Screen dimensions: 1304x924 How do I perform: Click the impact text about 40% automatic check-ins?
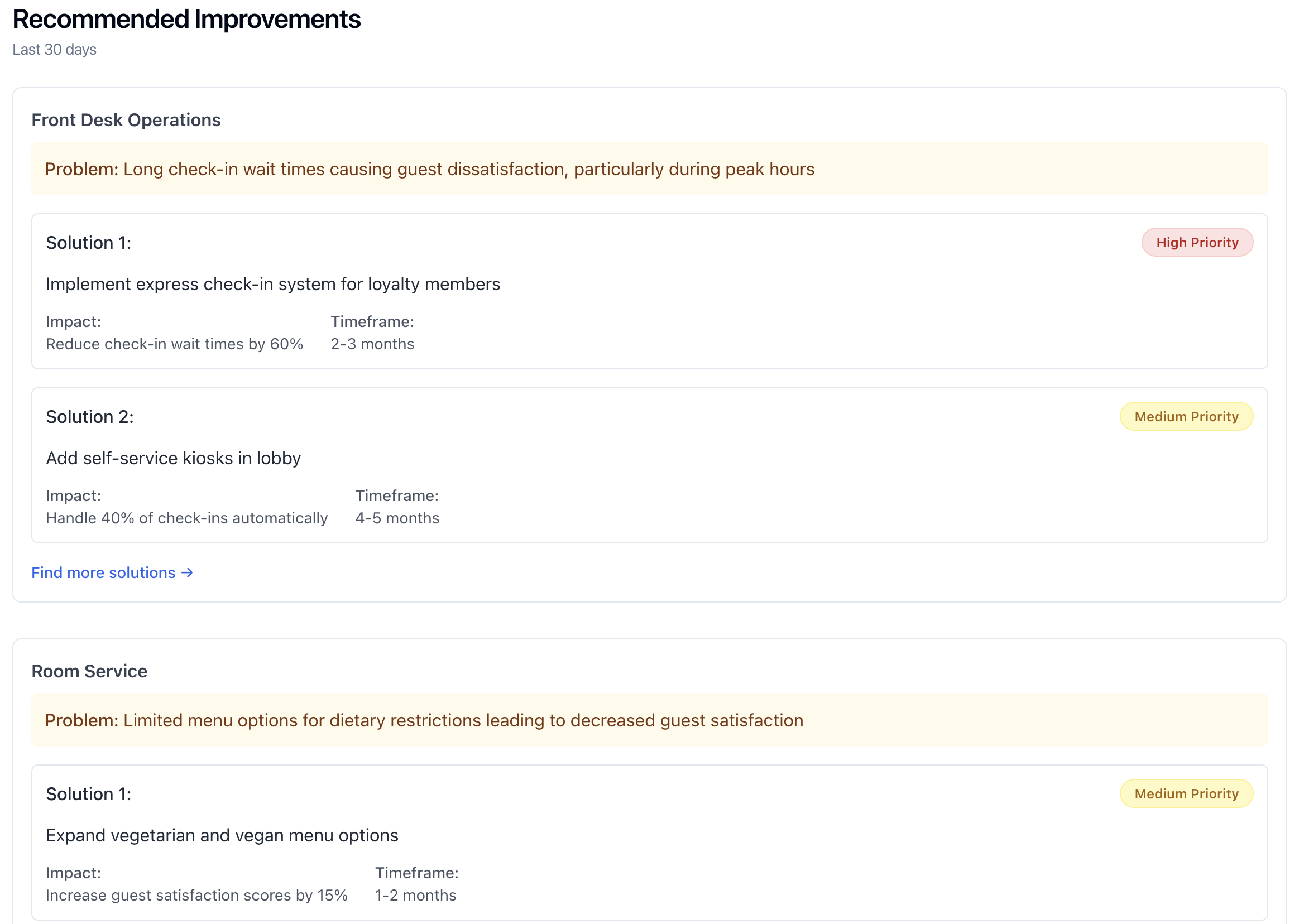tap(186, 518)
